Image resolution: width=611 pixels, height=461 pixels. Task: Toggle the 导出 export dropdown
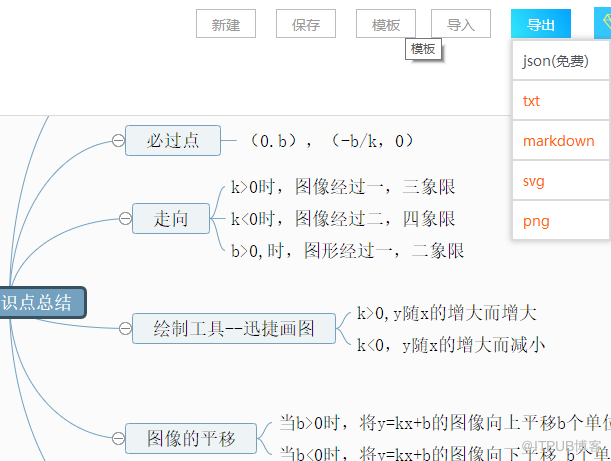tap(541, 24)
